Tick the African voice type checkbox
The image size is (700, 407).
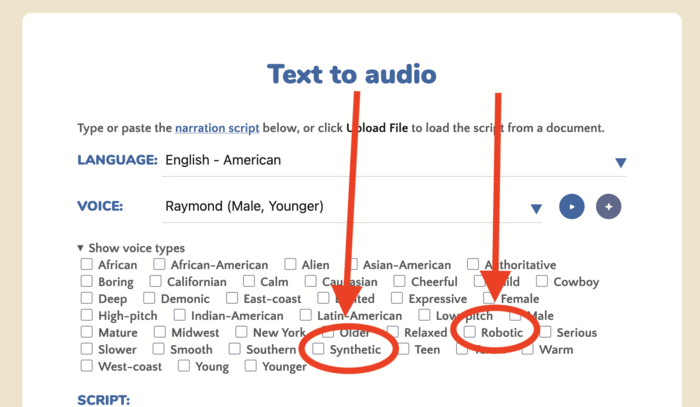87,265
